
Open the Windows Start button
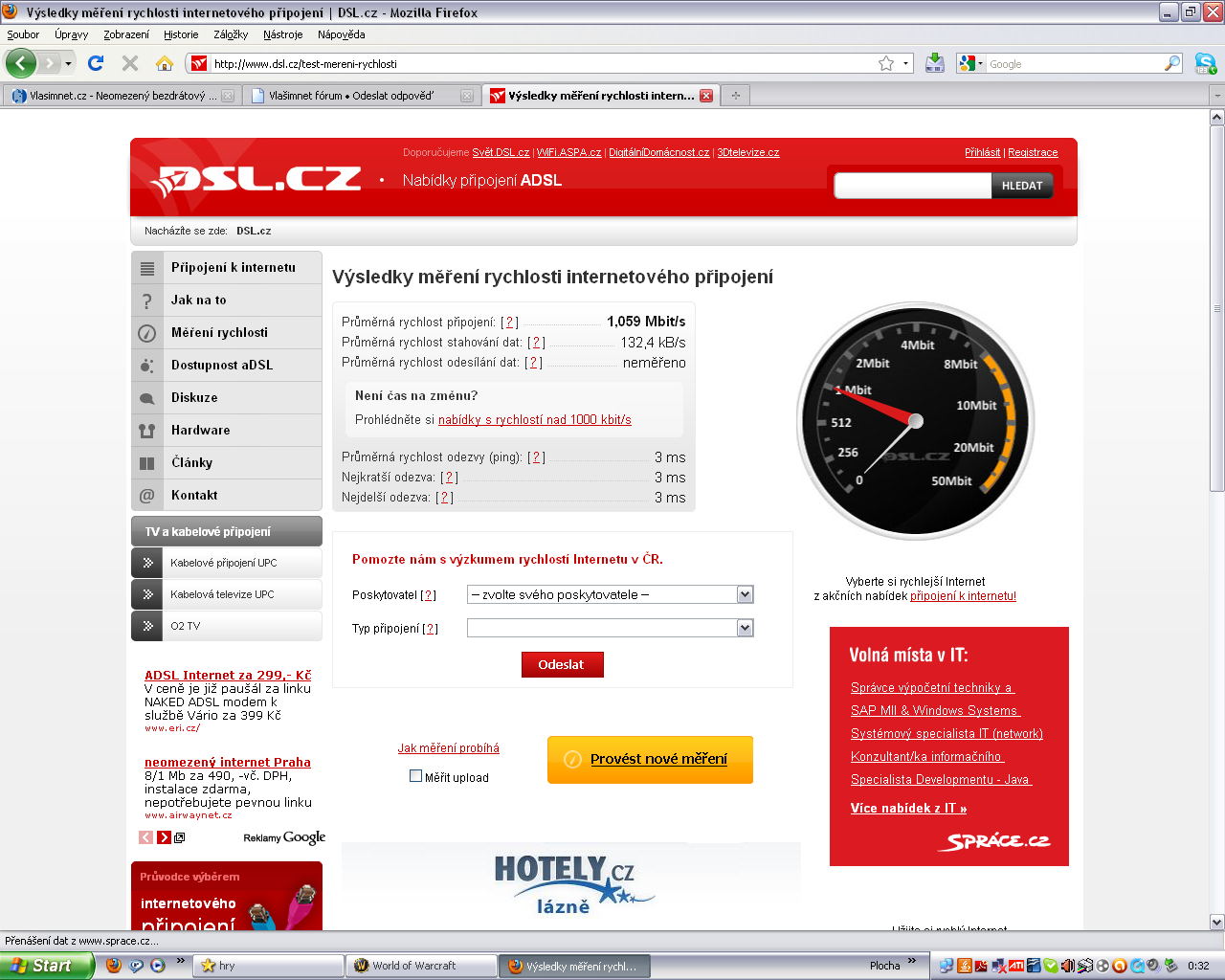46,966
